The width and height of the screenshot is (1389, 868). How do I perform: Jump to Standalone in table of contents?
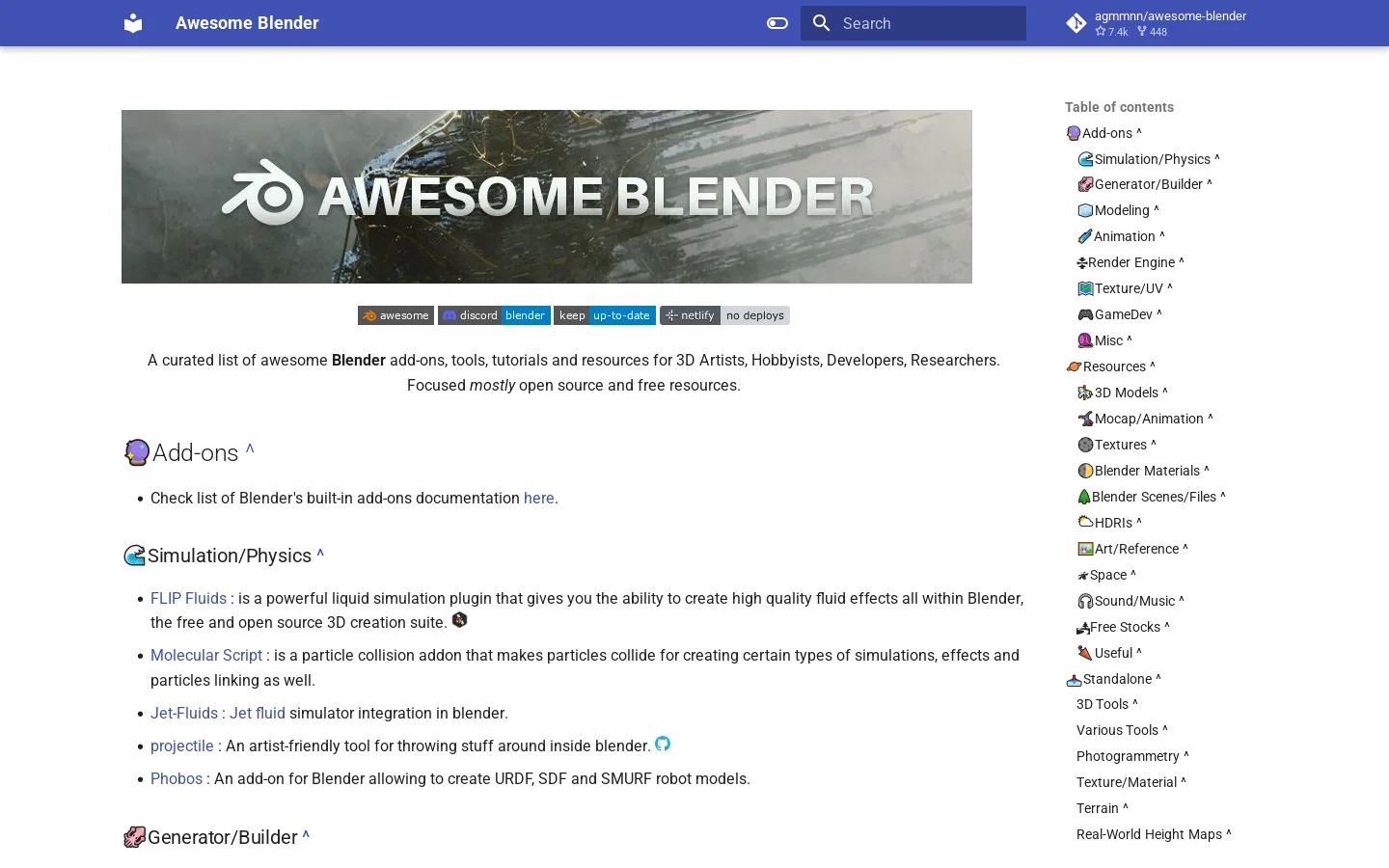1113,679
